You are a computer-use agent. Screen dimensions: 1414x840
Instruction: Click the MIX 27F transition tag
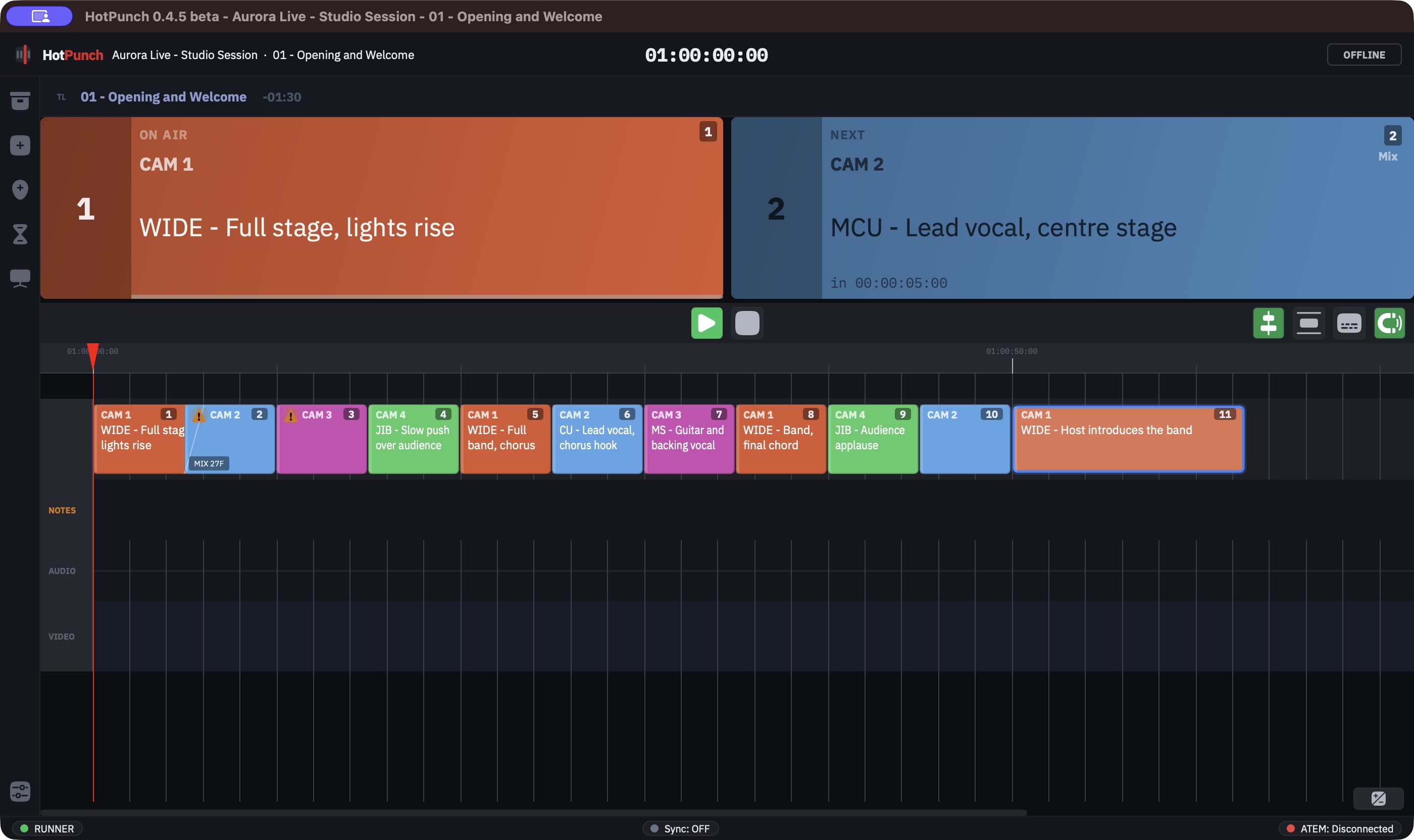point(209,463)
